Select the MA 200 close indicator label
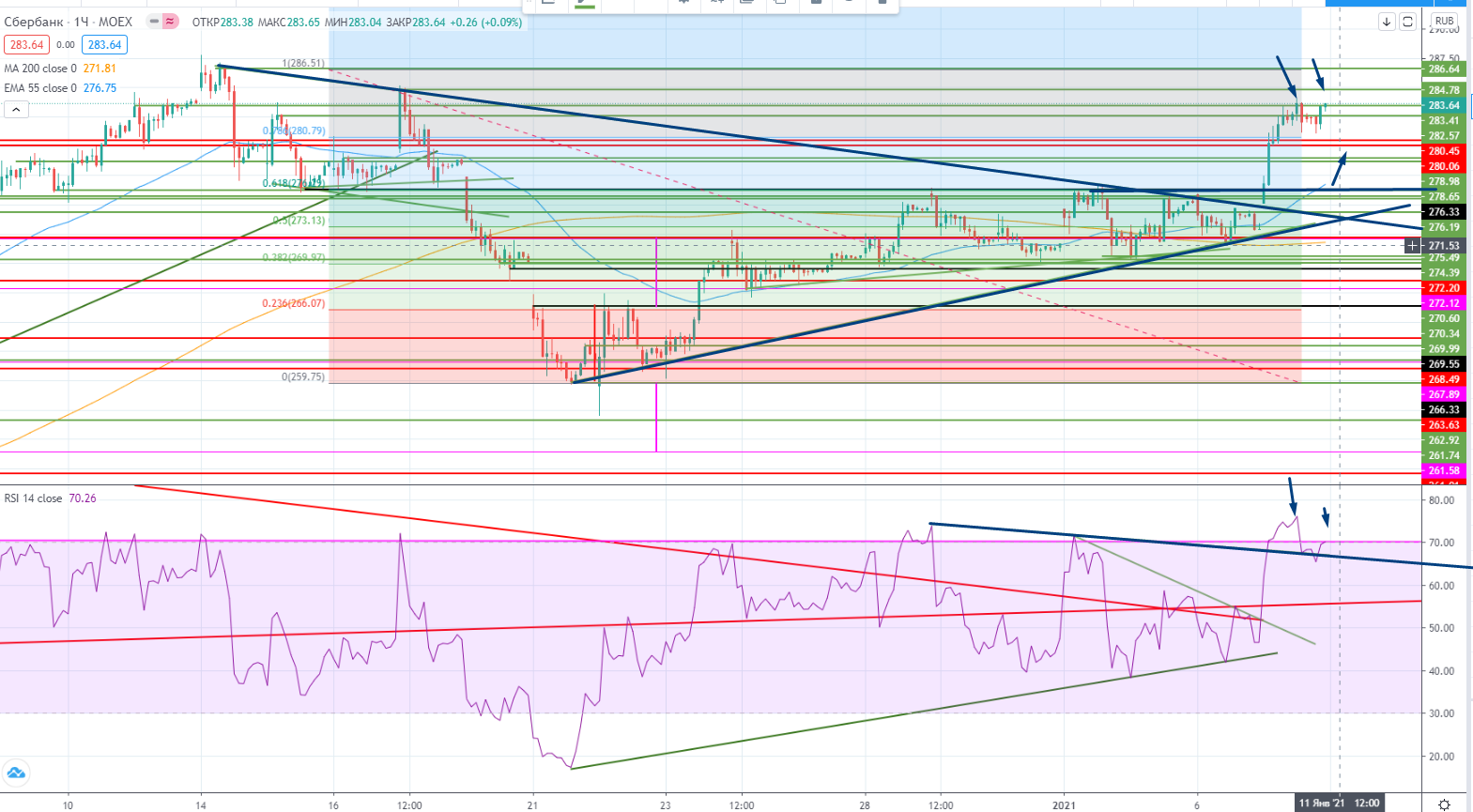Screen dimensions: 1473x812 point(40,69)
